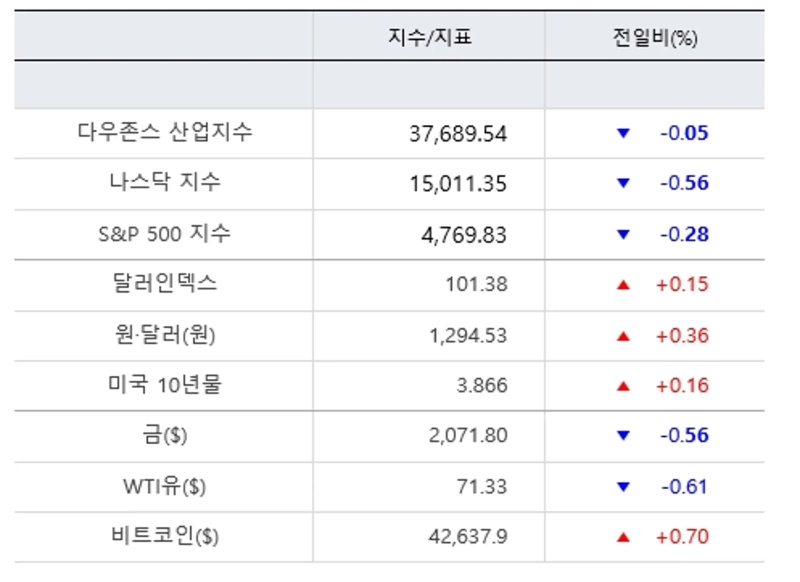This screenshot has height=582, width=800.
Task: Click the red up arrow for 원·달러(원)
Action: point(624,336)
